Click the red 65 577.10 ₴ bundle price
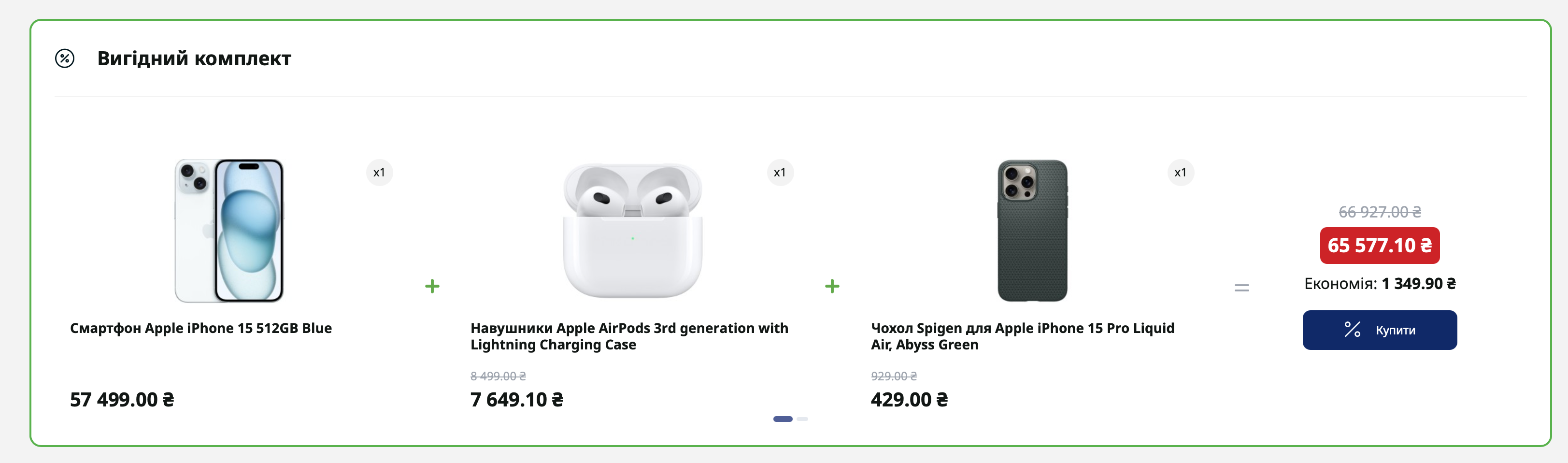Screen dimensions: 1568x463 pyautogui.click(x=1379, y=246)
